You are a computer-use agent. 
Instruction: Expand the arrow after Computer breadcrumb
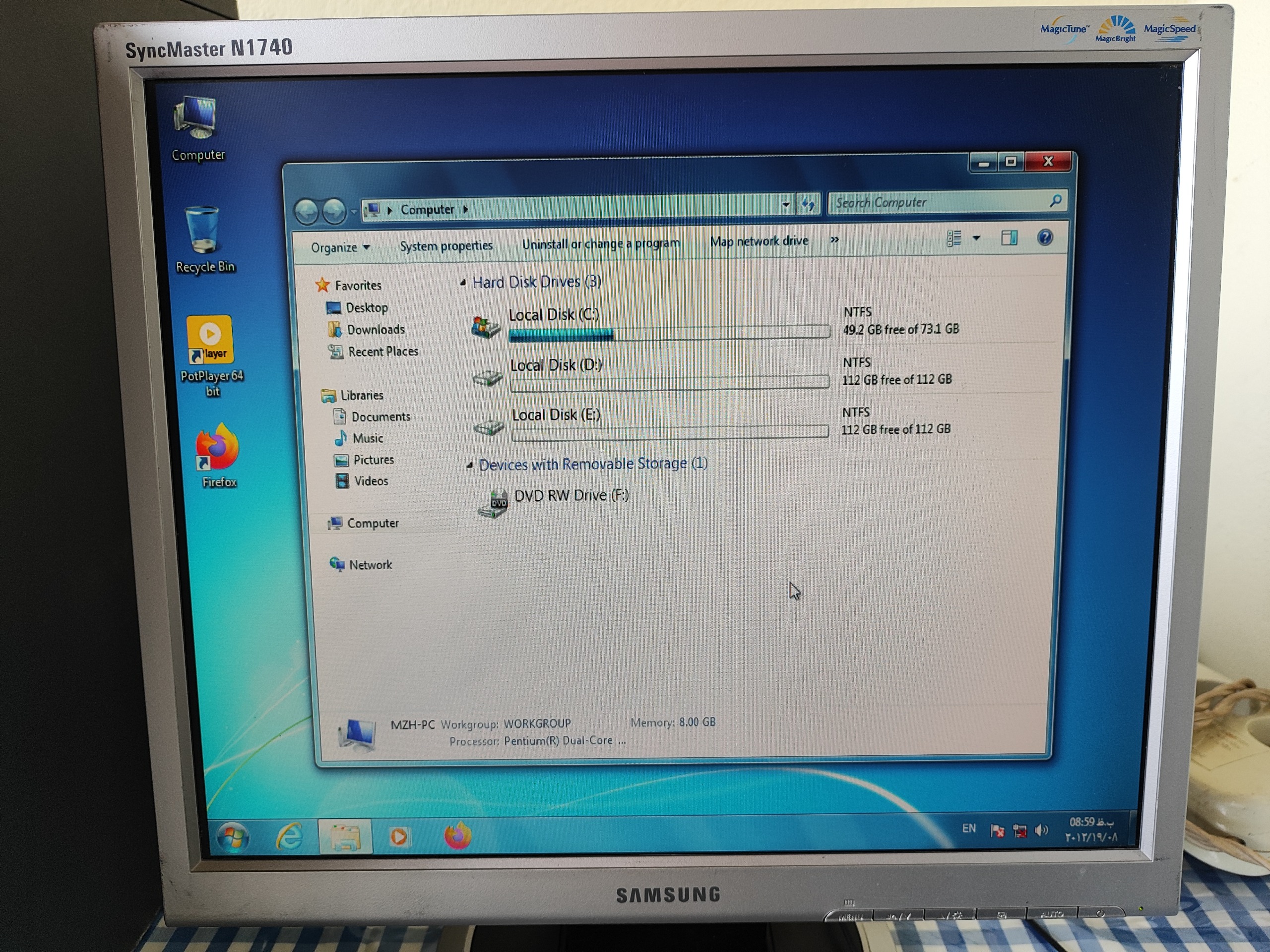pos(466,209)
